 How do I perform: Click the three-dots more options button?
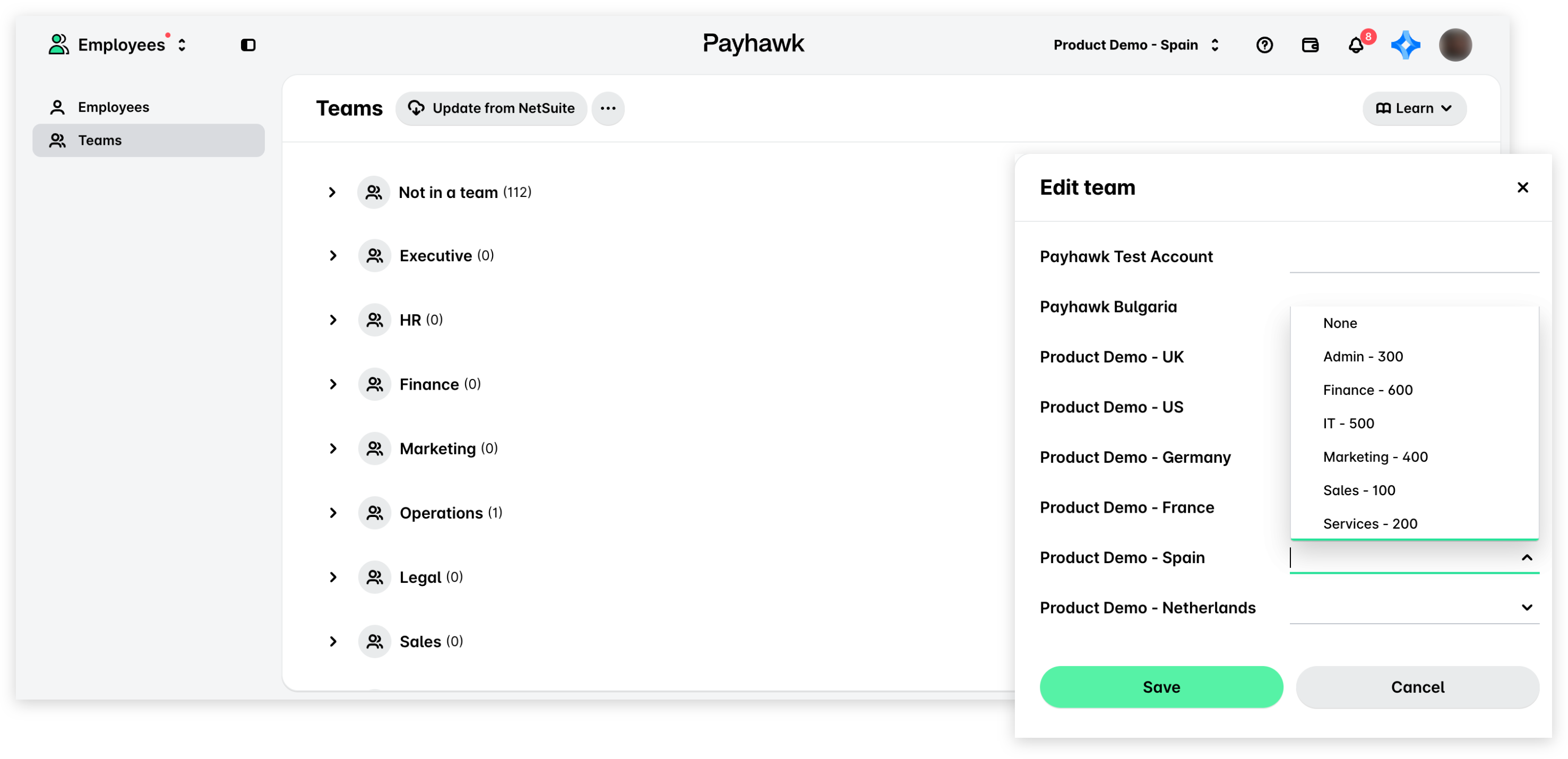[x=607, y=108]
